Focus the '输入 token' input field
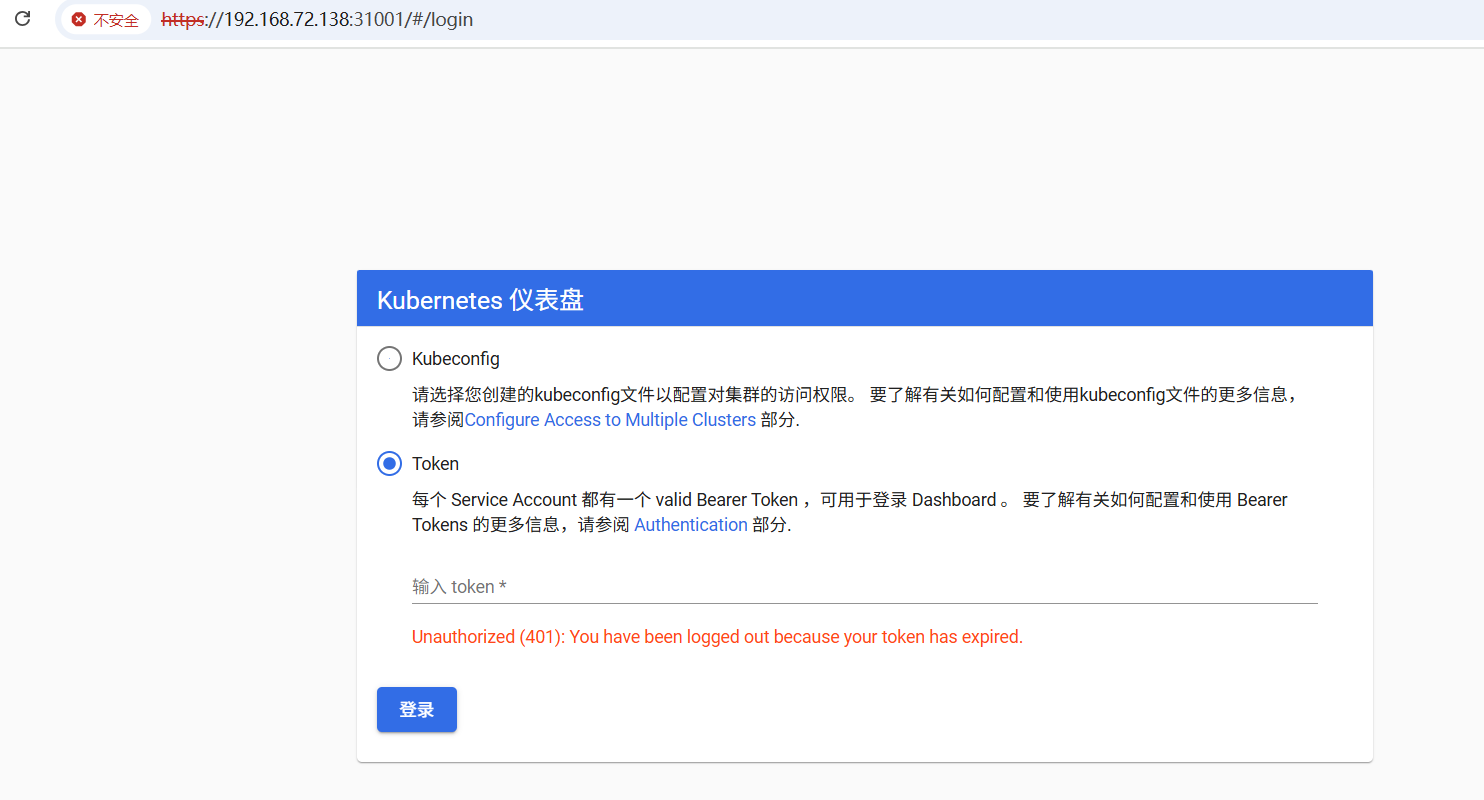1484x800 pixels. tap(865, 586)
